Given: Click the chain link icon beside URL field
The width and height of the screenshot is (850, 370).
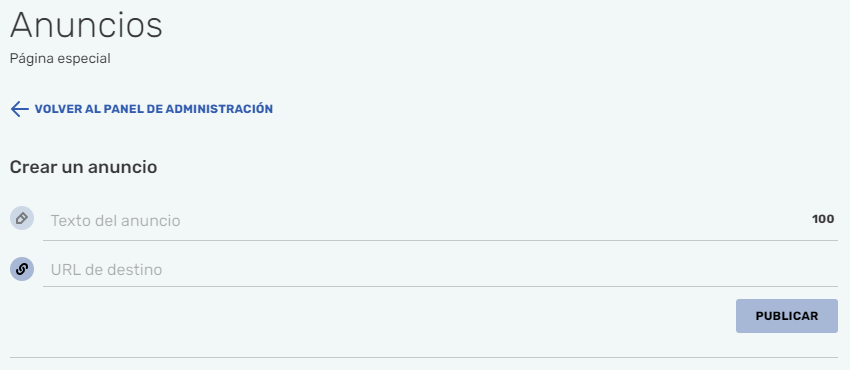Looking at the screenshot, I should (x=22, y=269).
